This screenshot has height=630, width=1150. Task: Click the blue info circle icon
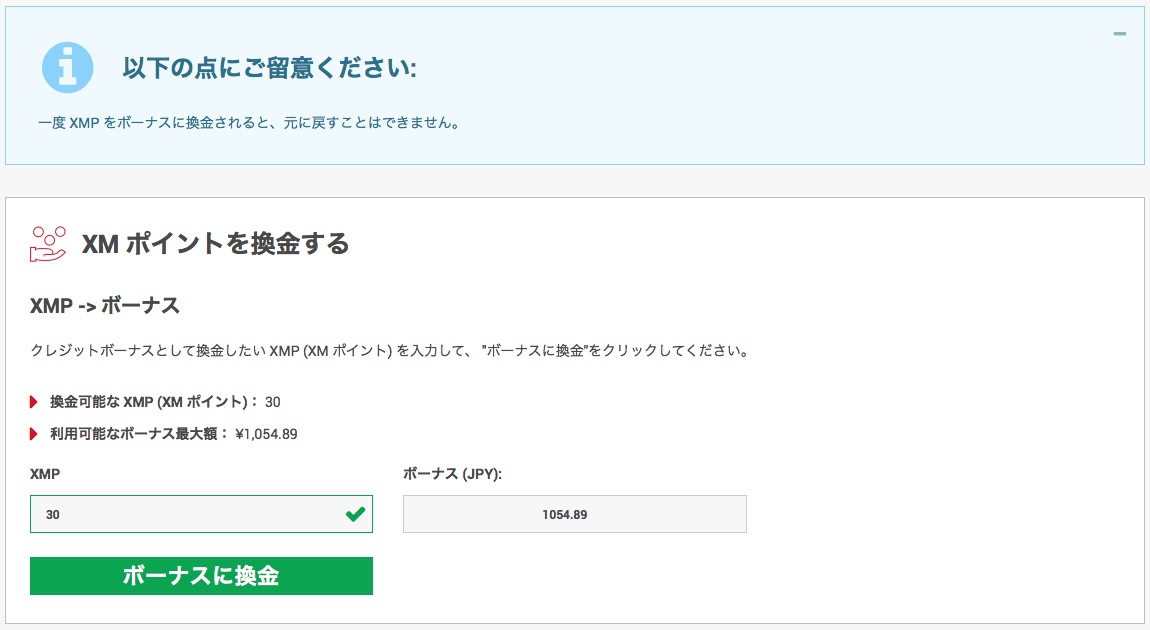[67, 67]
